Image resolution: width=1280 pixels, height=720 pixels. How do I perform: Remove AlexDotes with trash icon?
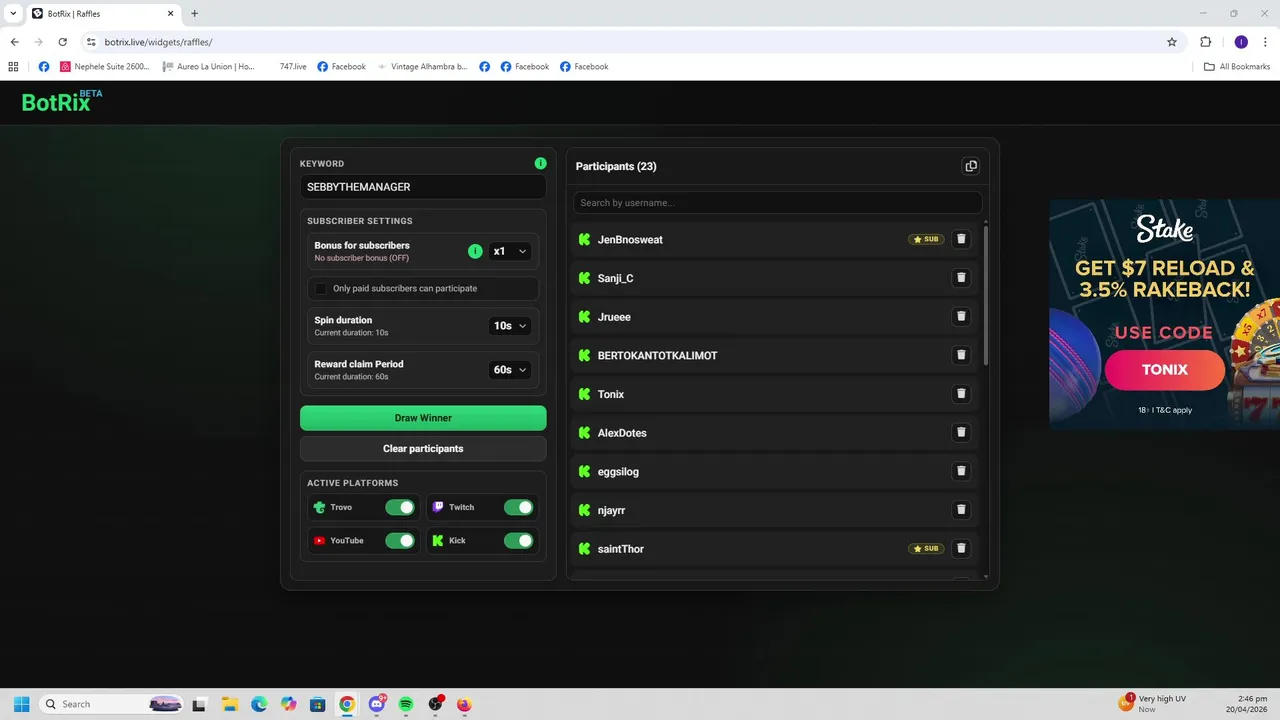(x=961, y=433)
